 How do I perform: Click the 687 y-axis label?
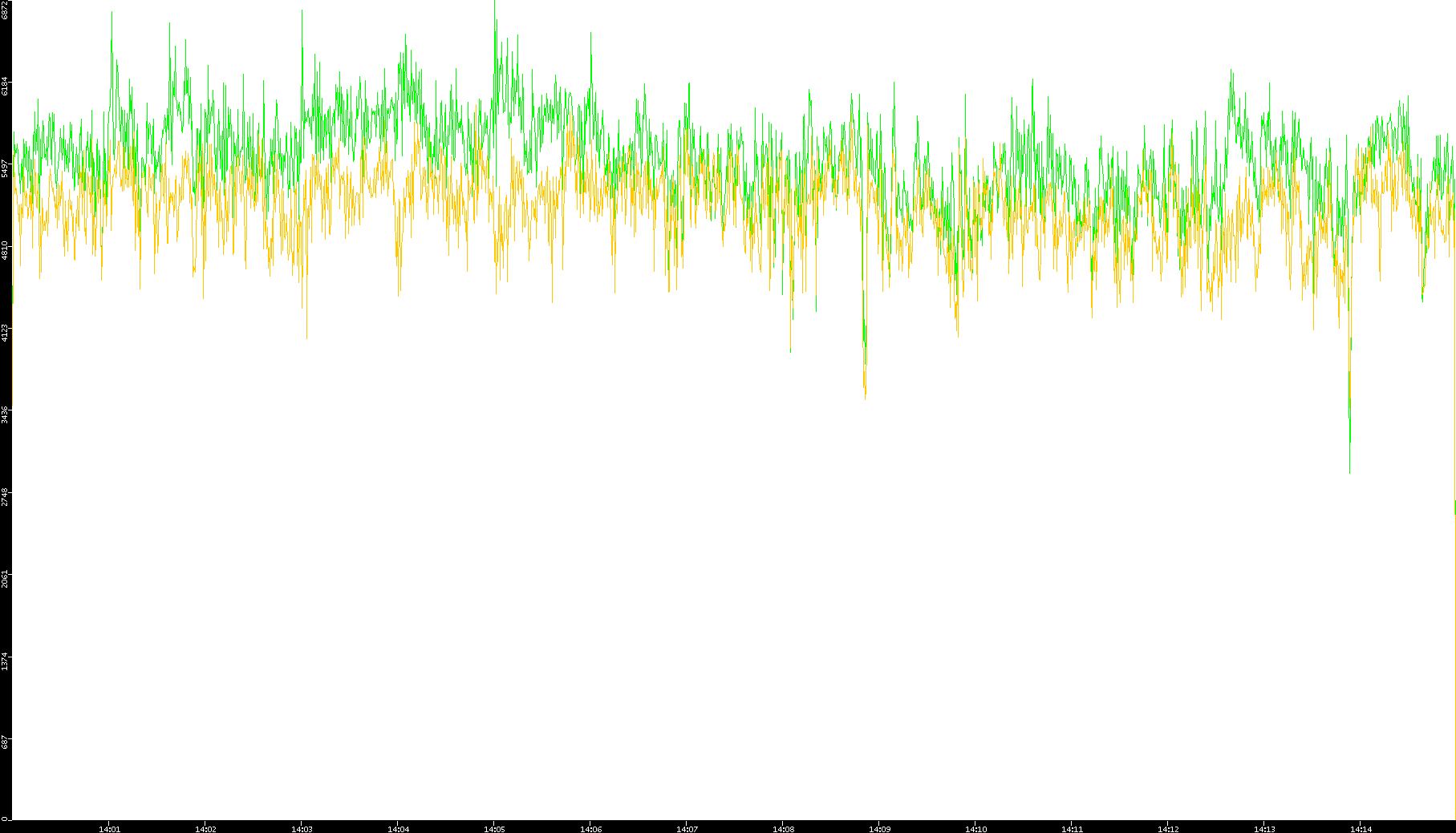[5, 742]
